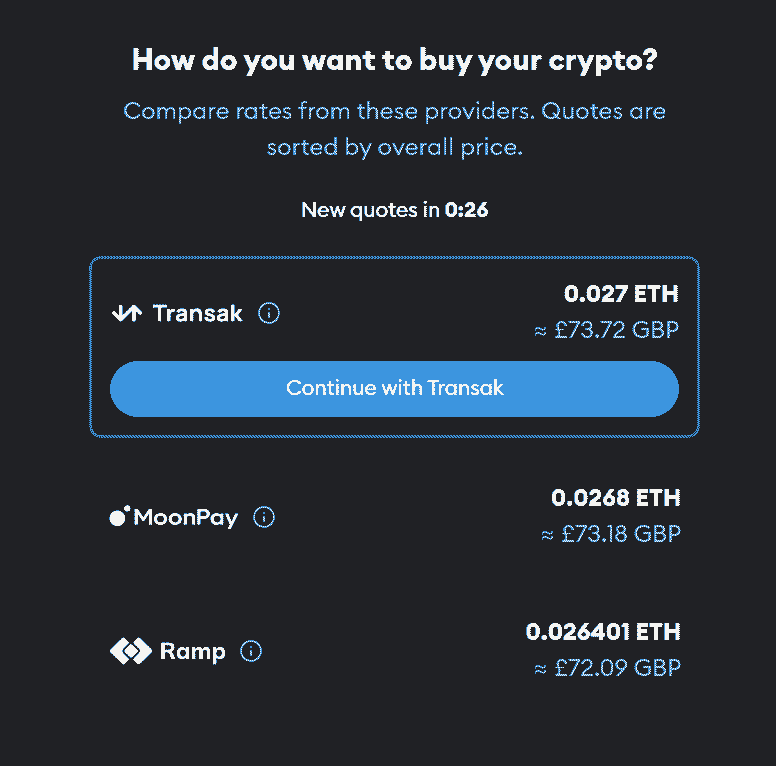Image resolution: width=776 pixels, height=766 pixels.
Task: Click the £73.72 GBP Transak price
Action: pos(607,330)
